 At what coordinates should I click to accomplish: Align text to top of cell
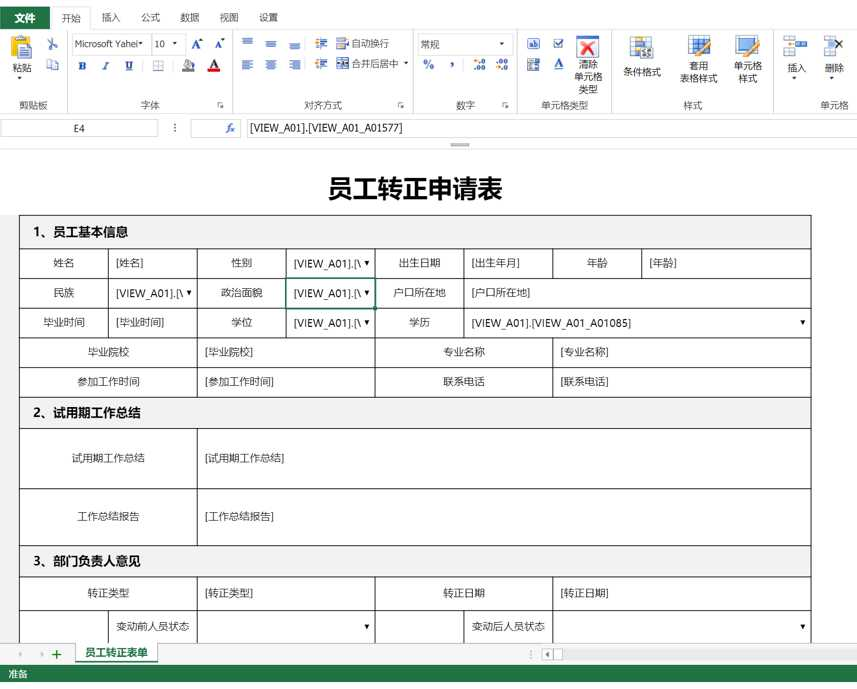(248, 42)
